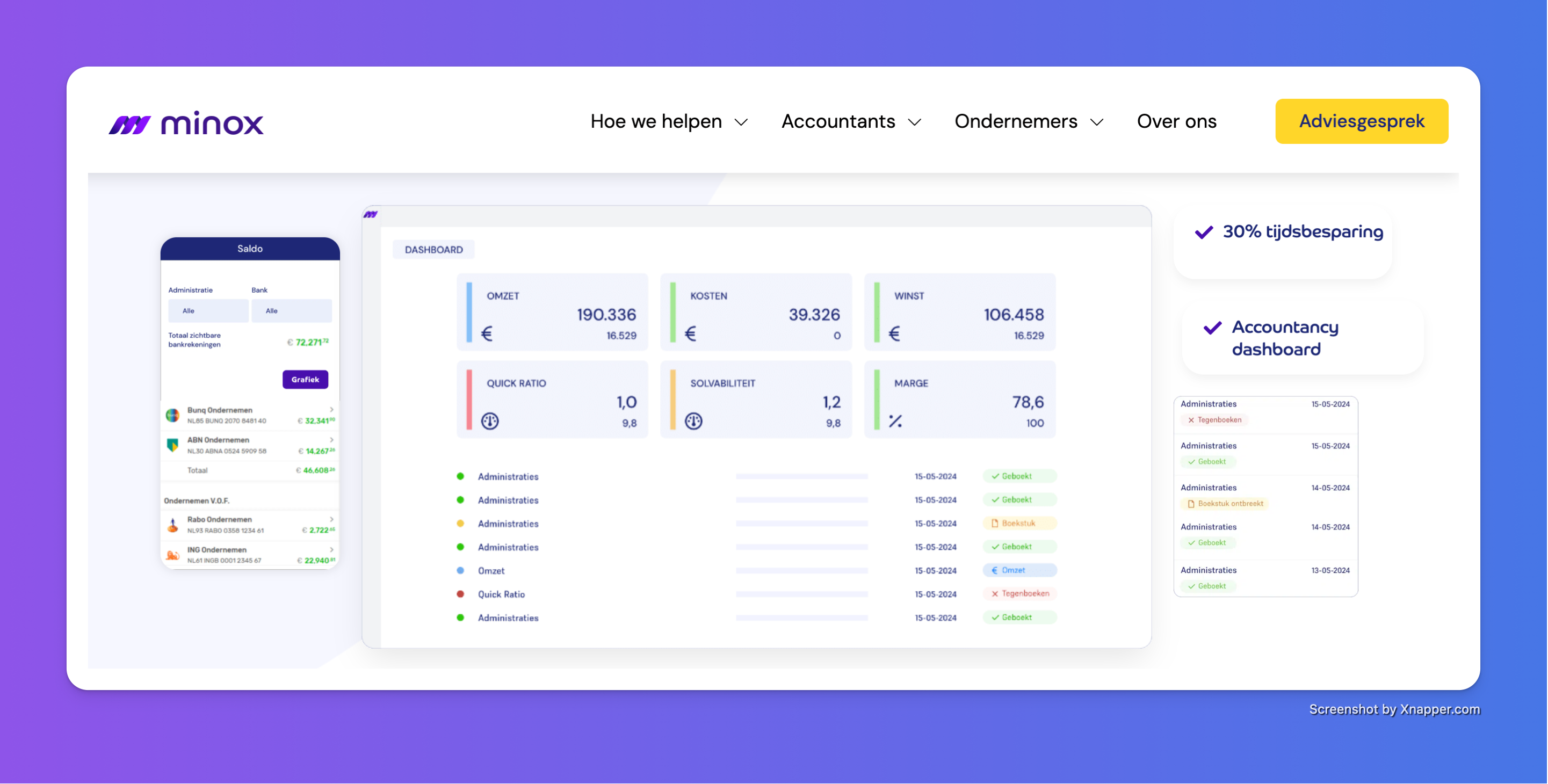Toggle the Geboekt status on the first Administraties row
Image resolution: width=1548 pixels, height=784 pixels.
pyautogui.click(x=1020, y=476)
